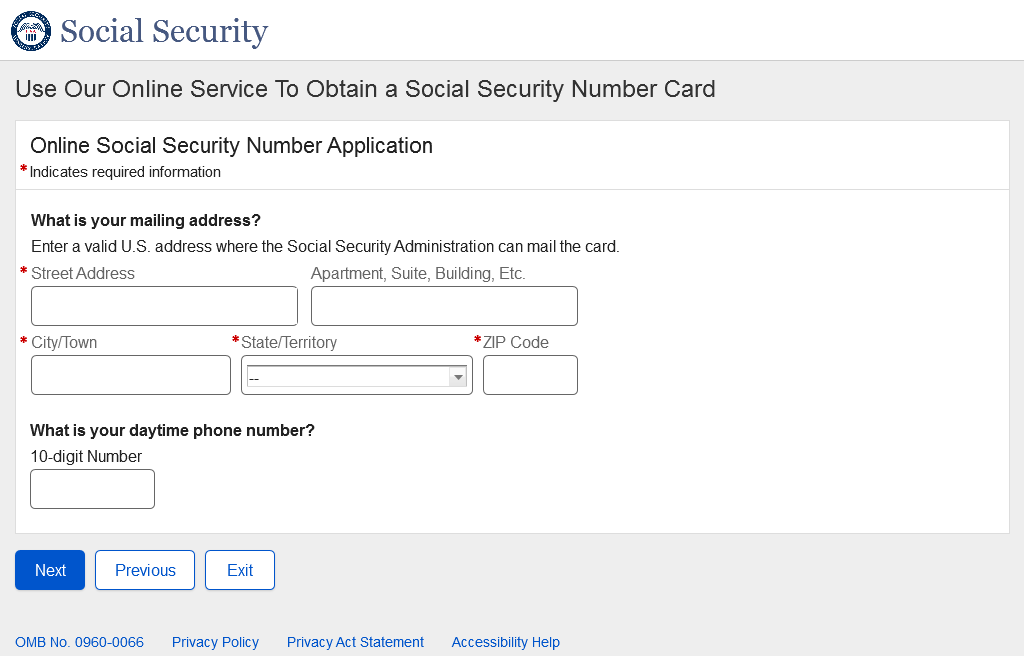Image resolution: width=1024 pixels, height=656 pixels.
Task: Click into the ZIP Code field
Action: tap(530, 375)
